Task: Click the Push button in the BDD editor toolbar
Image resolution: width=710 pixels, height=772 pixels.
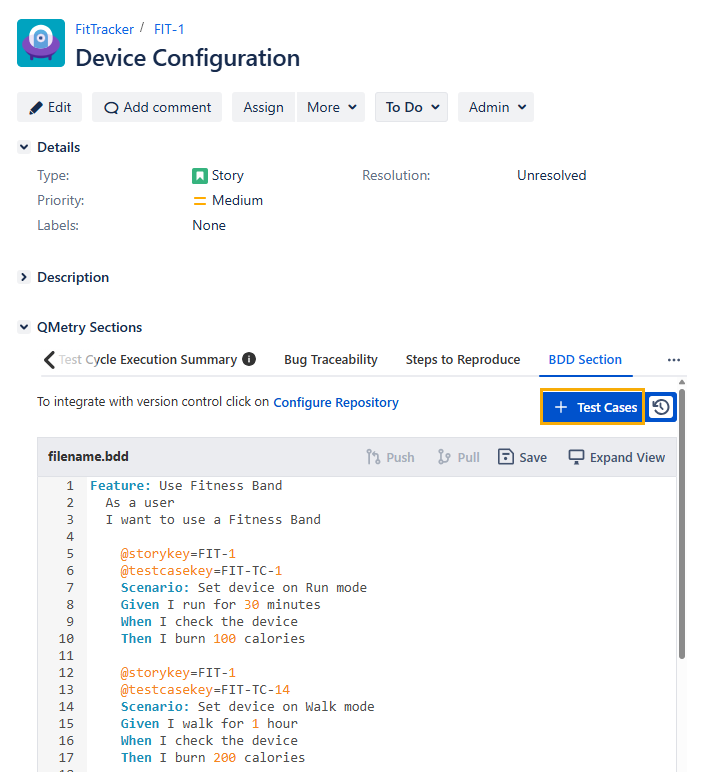Action: click(x=390, y=457)
